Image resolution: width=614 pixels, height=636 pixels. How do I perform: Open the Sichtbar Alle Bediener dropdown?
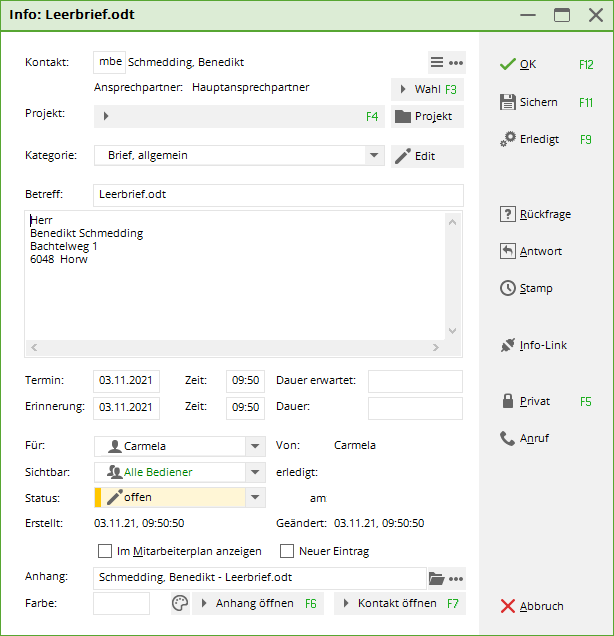pyautogui.click(x=254, y=472)
